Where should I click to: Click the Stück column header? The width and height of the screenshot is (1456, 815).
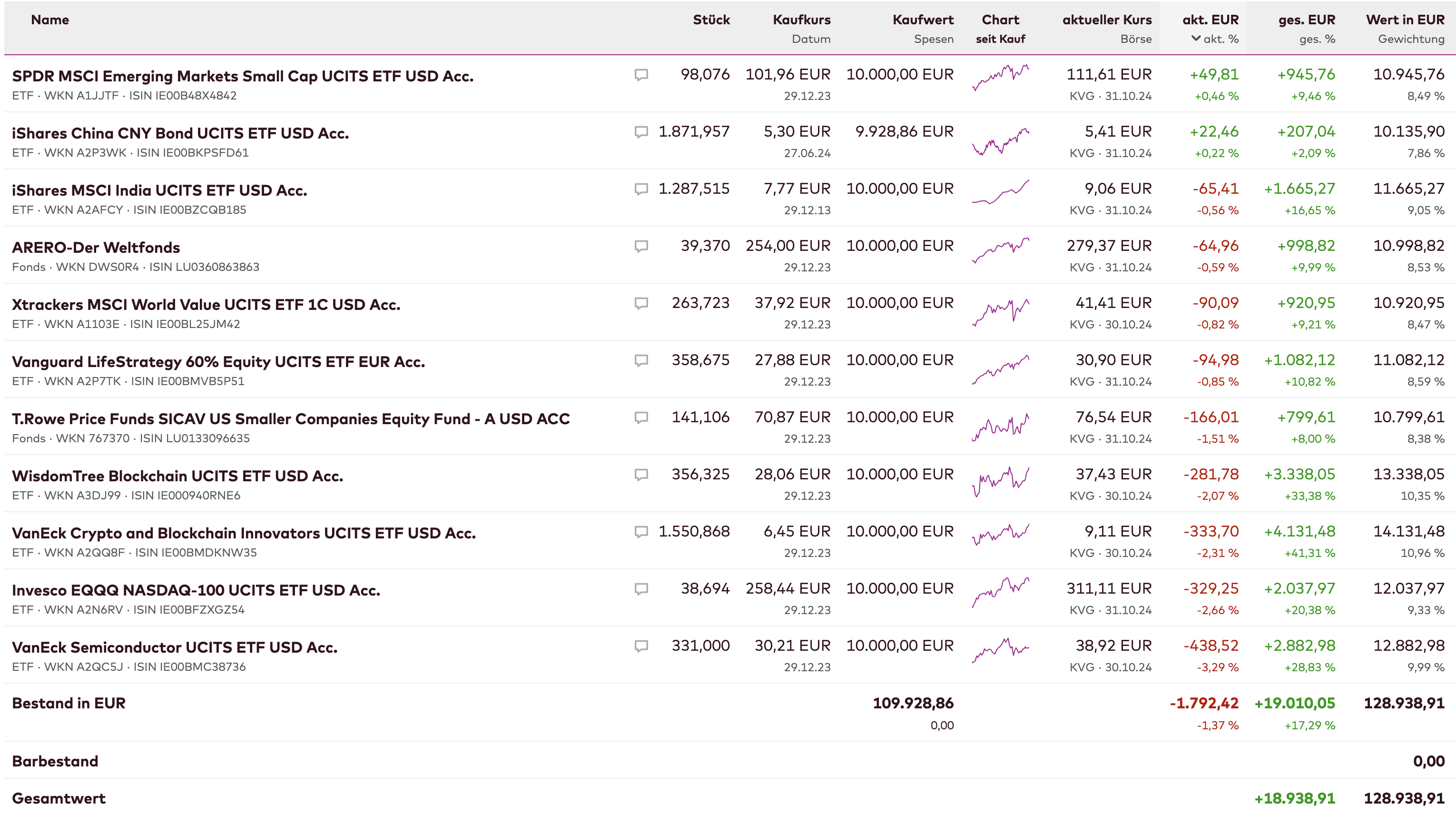(711, 20)
